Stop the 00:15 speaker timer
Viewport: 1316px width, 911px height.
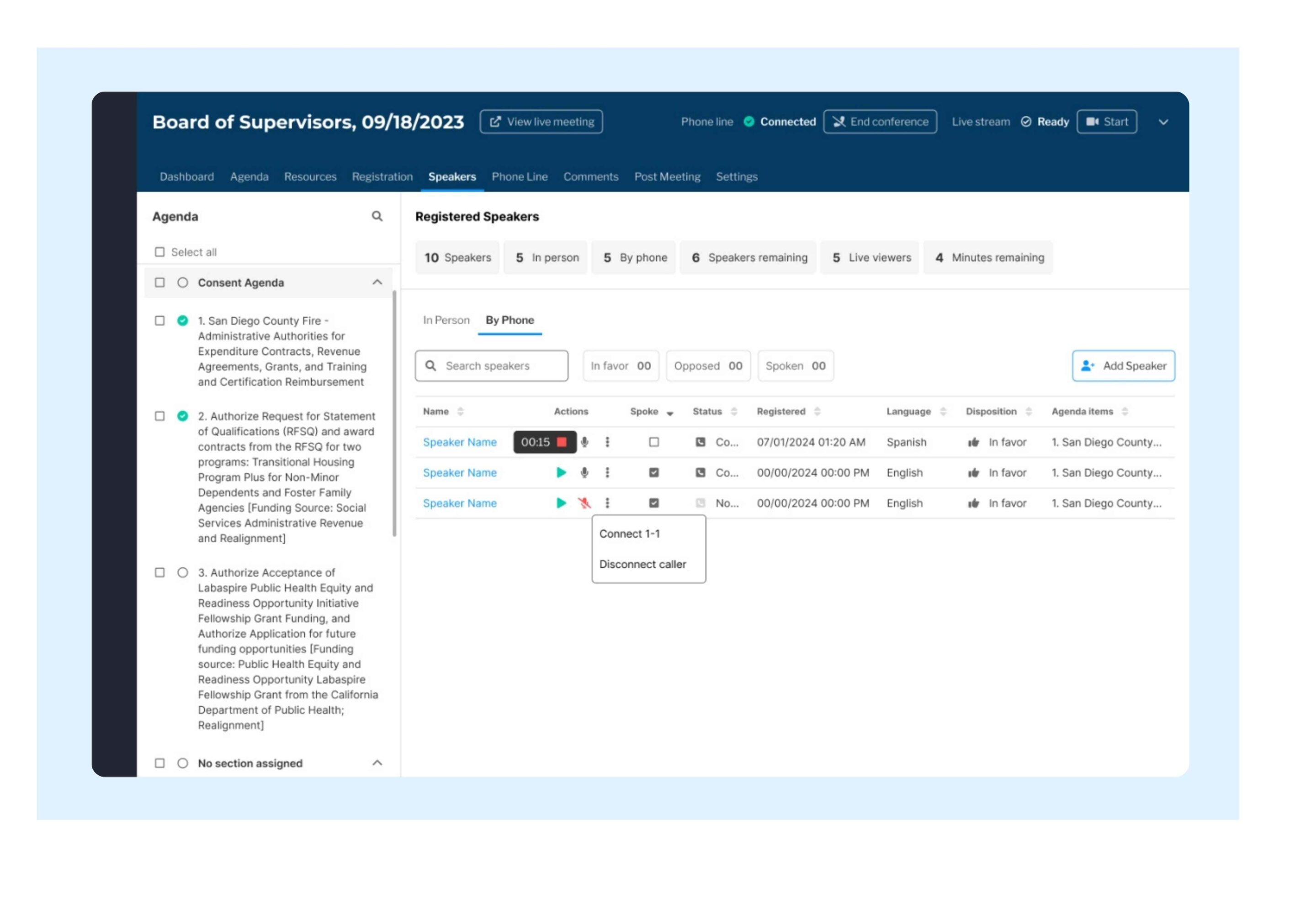click(562, 442)
